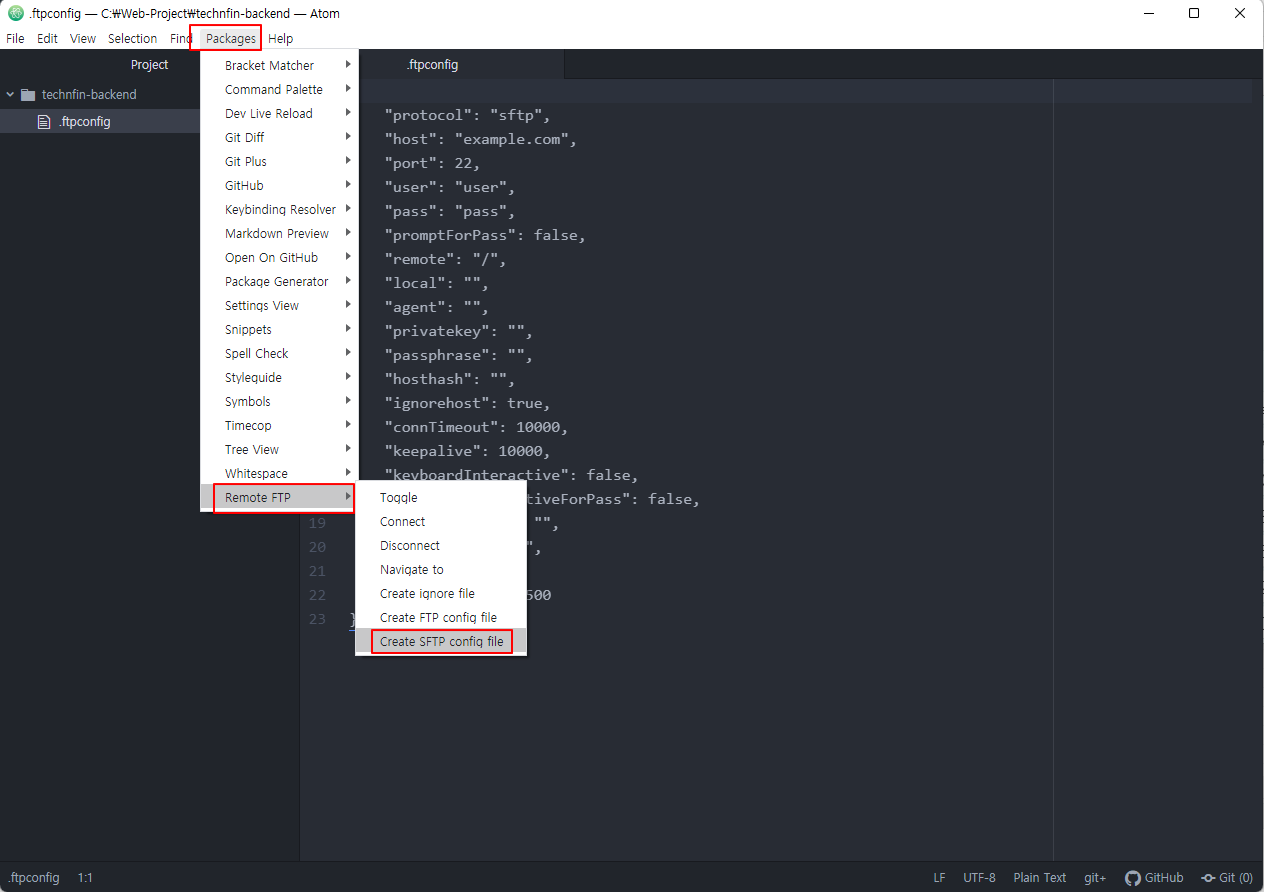The image size is (1264, 892).
Task: Click the 1:1 cursor position indicator
Action: tap(85, 877)
